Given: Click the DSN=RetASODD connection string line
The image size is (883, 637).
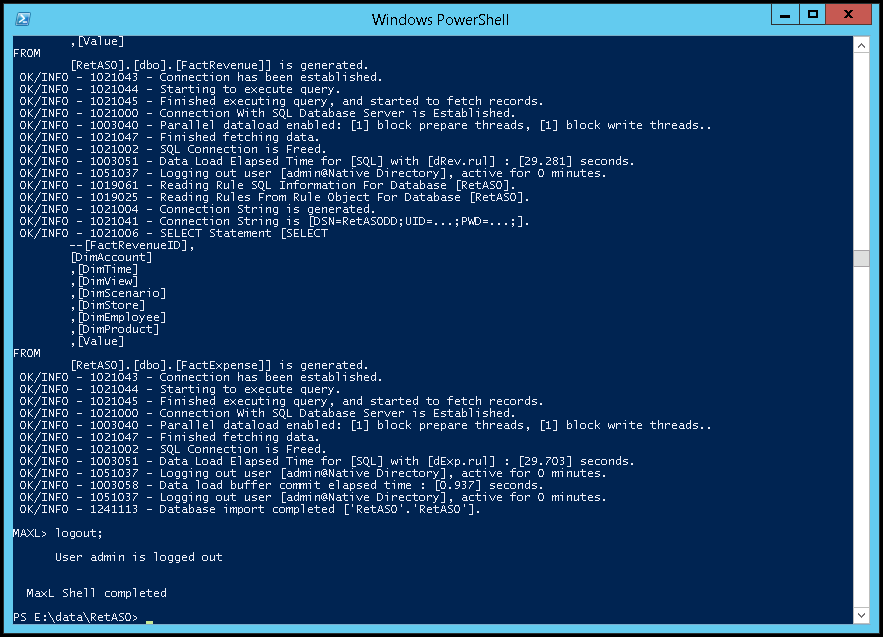Looking at the screenshot, I should coord(274,221).
